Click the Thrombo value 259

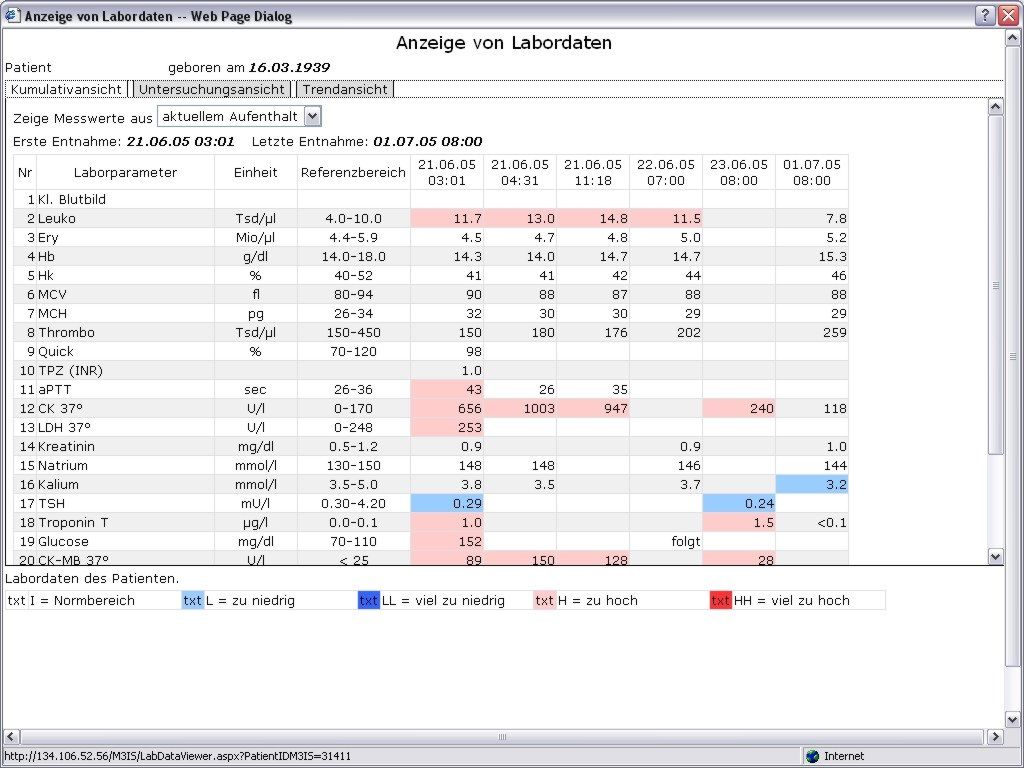click(x=835, y=332)
